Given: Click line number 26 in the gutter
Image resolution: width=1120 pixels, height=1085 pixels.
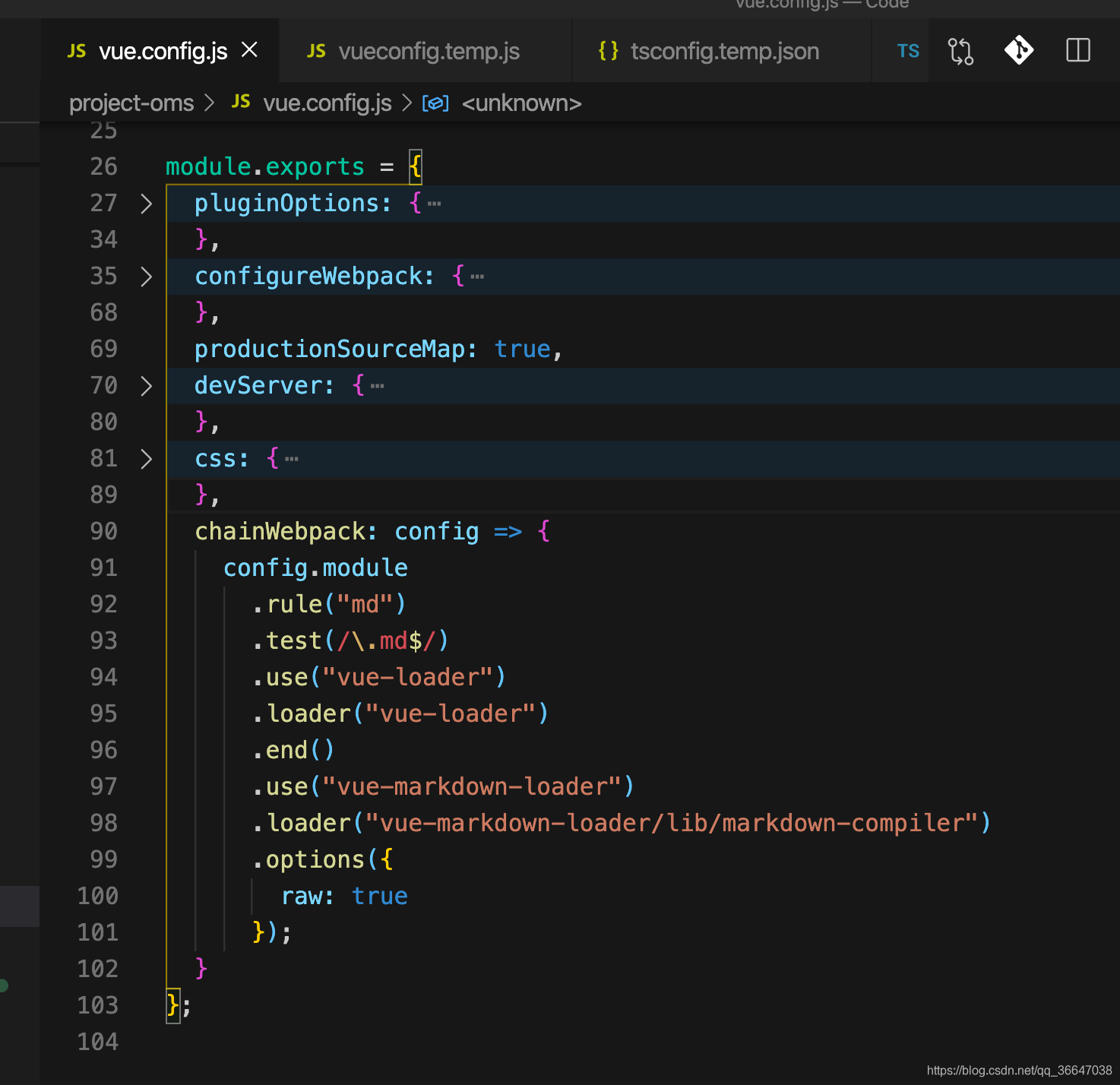Looking at the screenshot, I should coord(103,166).
